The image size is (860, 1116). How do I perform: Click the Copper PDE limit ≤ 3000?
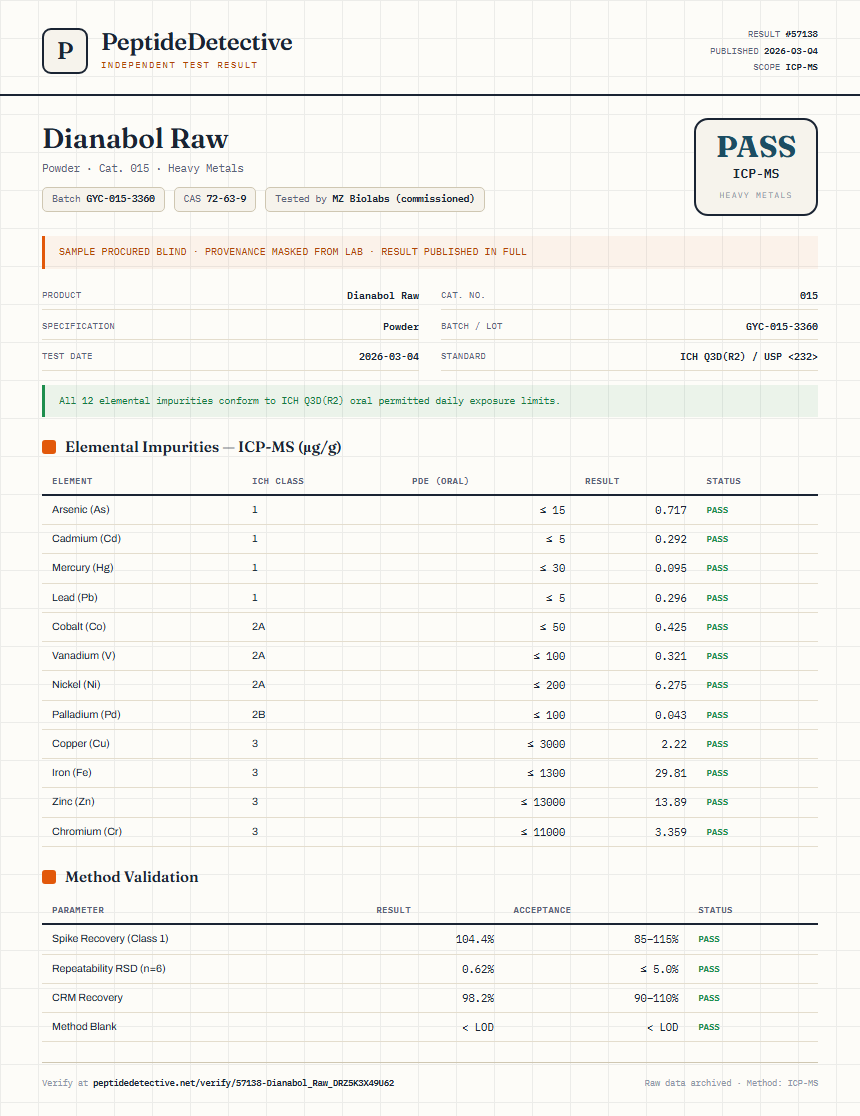point(546,744)
